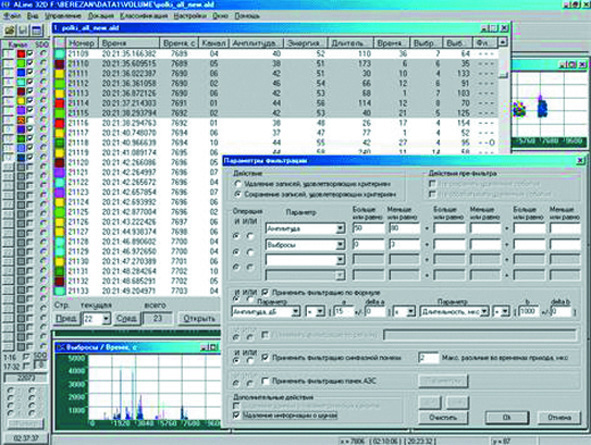This screenshot has height=445, width=591.
Task: Select the blue channel 3 color swatch
Action: tap(21, 72)
